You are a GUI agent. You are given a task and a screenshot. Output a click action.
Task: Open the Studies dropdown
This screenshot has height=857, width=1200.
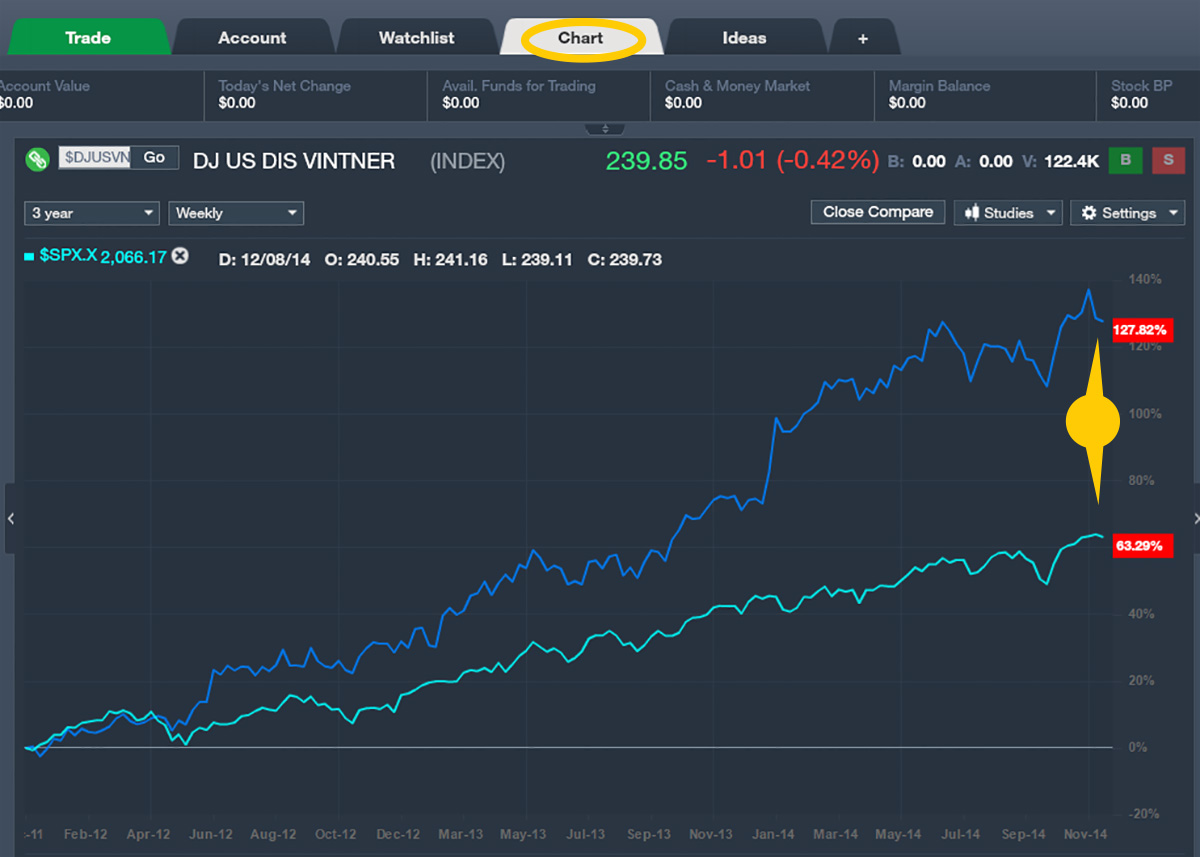point(1008,213)
